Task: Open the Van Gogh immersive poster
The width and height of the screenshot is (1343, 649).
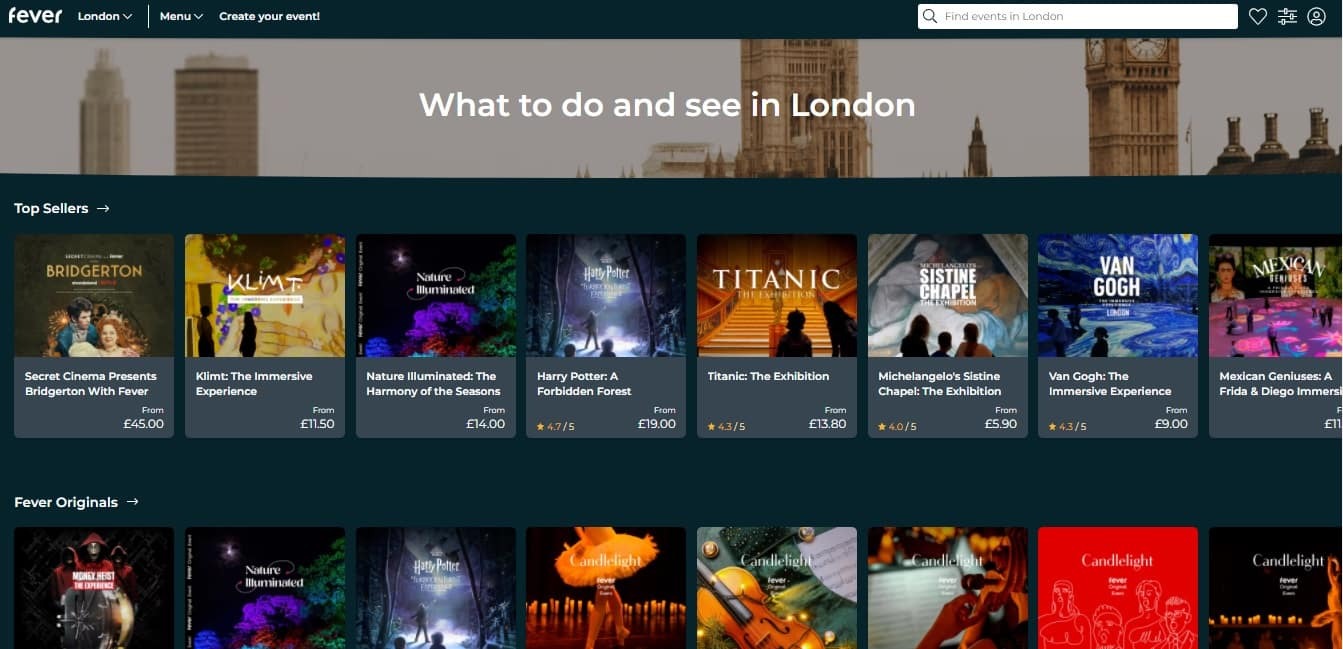Action: 1118,296
